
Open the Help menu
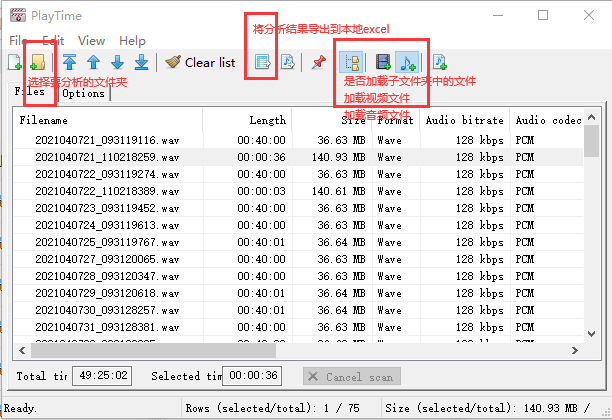(132, 41)
